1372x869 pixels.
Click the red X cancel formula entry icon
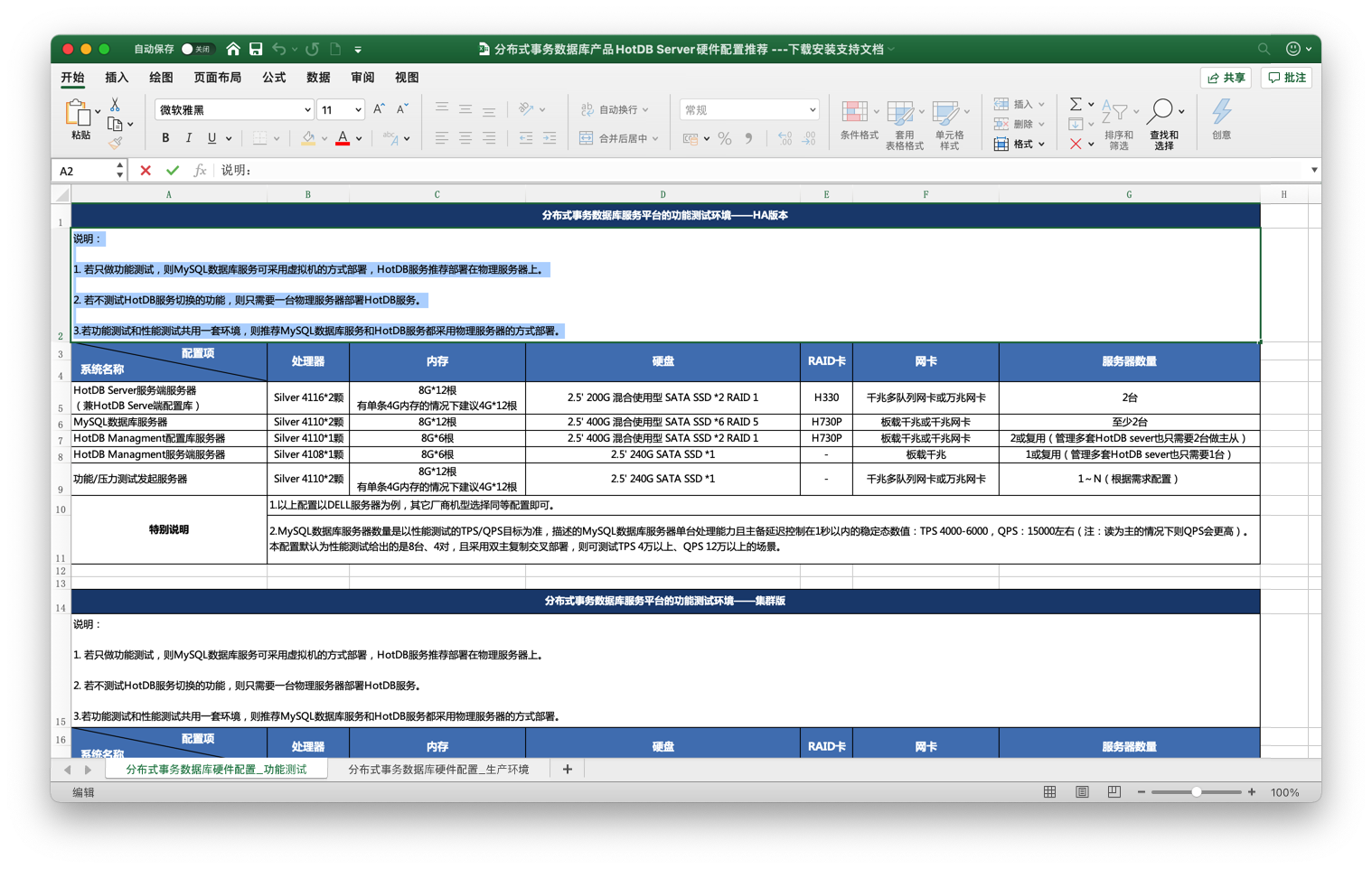146,170
